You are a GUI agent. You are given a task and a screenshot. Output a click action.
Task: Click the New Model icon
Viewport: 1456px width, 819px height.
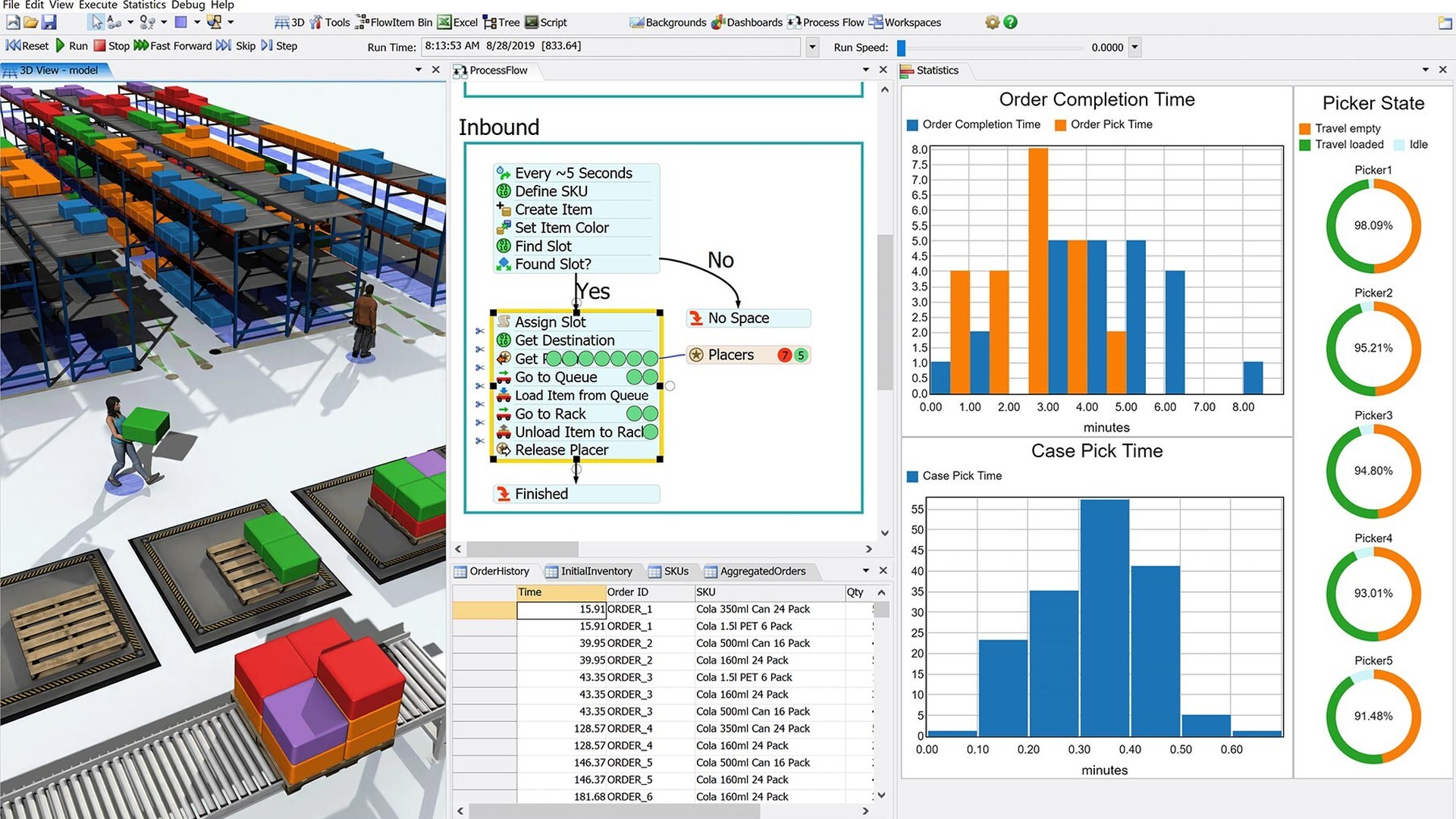click(x=12, y=22)
